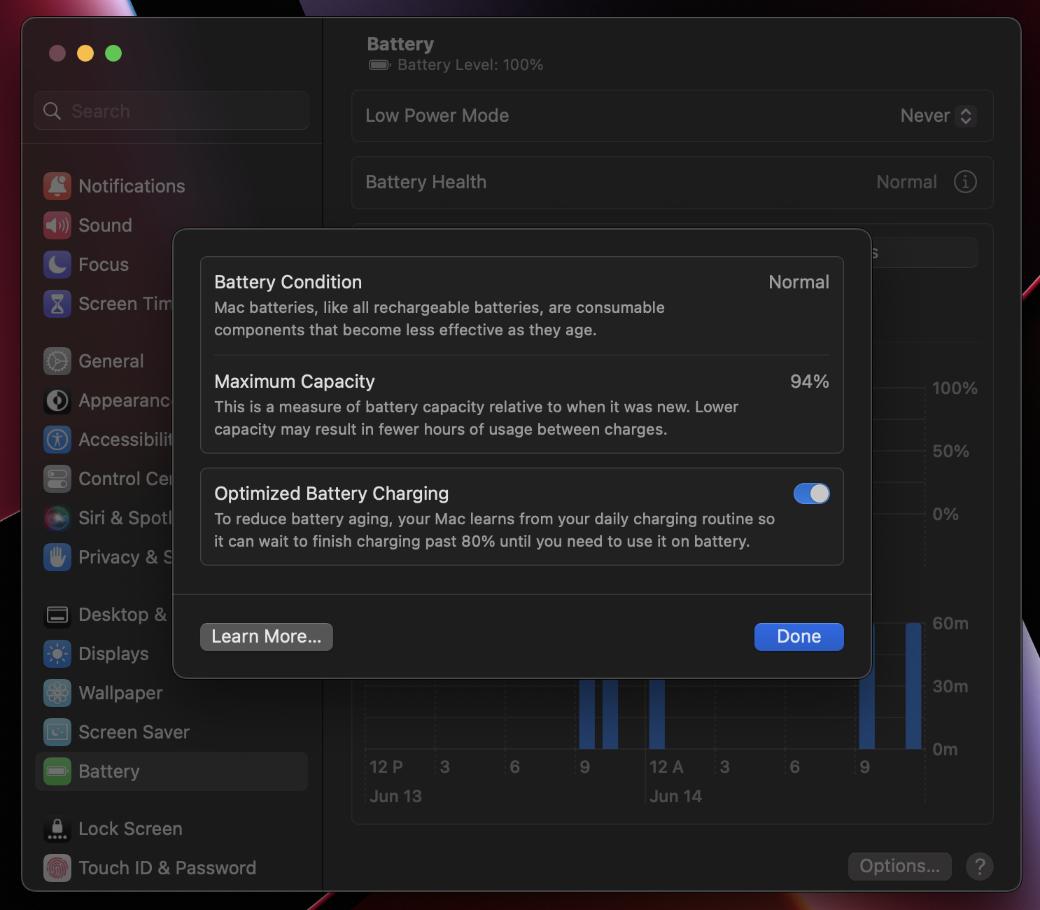Open the Low Power Mode dropdown
Screen dimensions: 1040x910
[x=937, y=116]
